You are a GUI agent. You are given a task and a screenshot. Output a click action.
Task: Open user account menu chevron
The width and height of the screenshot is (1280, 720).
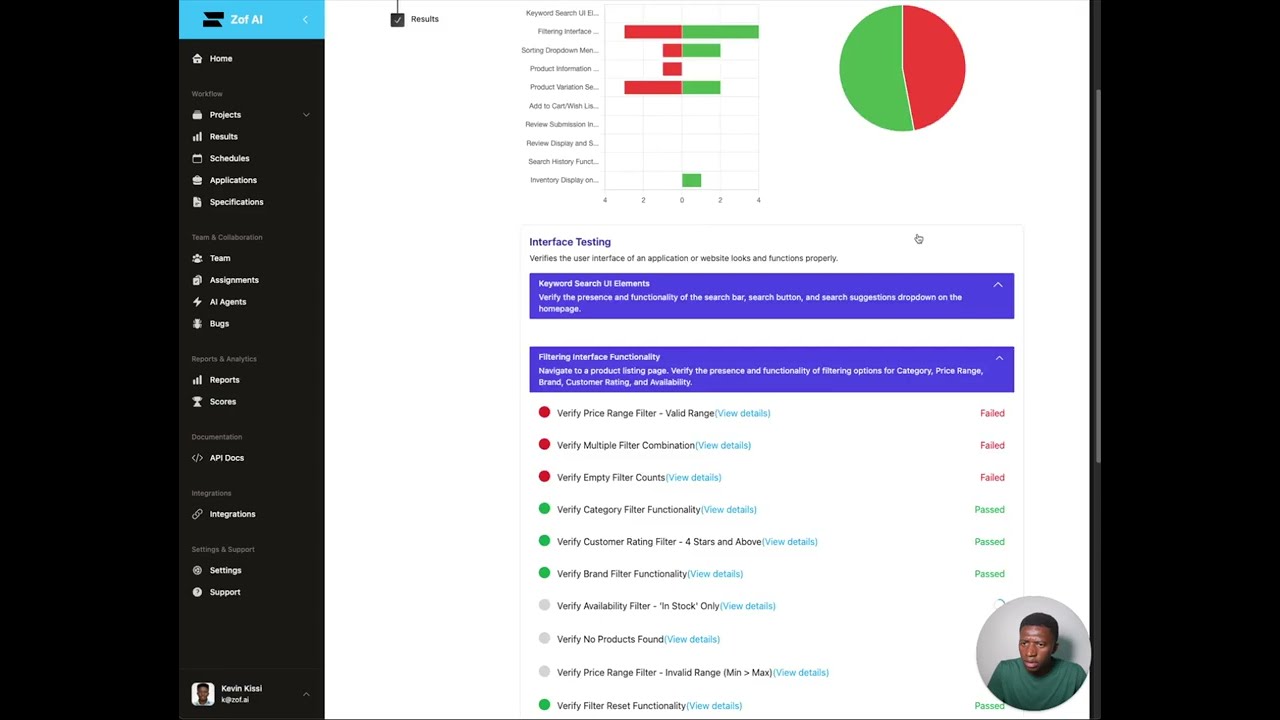click(306, 694)
